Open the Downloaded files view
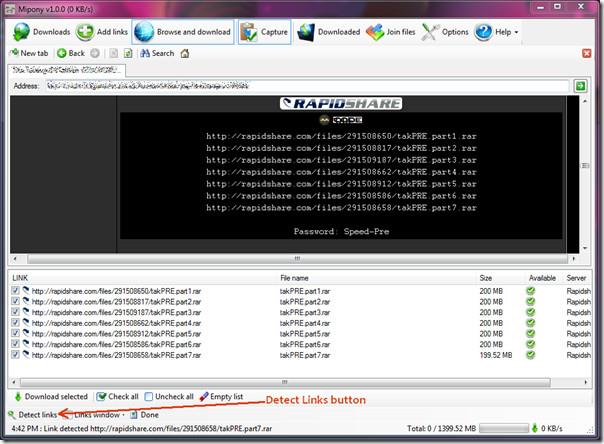This screenshot has width=604, height=444. tap(328, 32)
